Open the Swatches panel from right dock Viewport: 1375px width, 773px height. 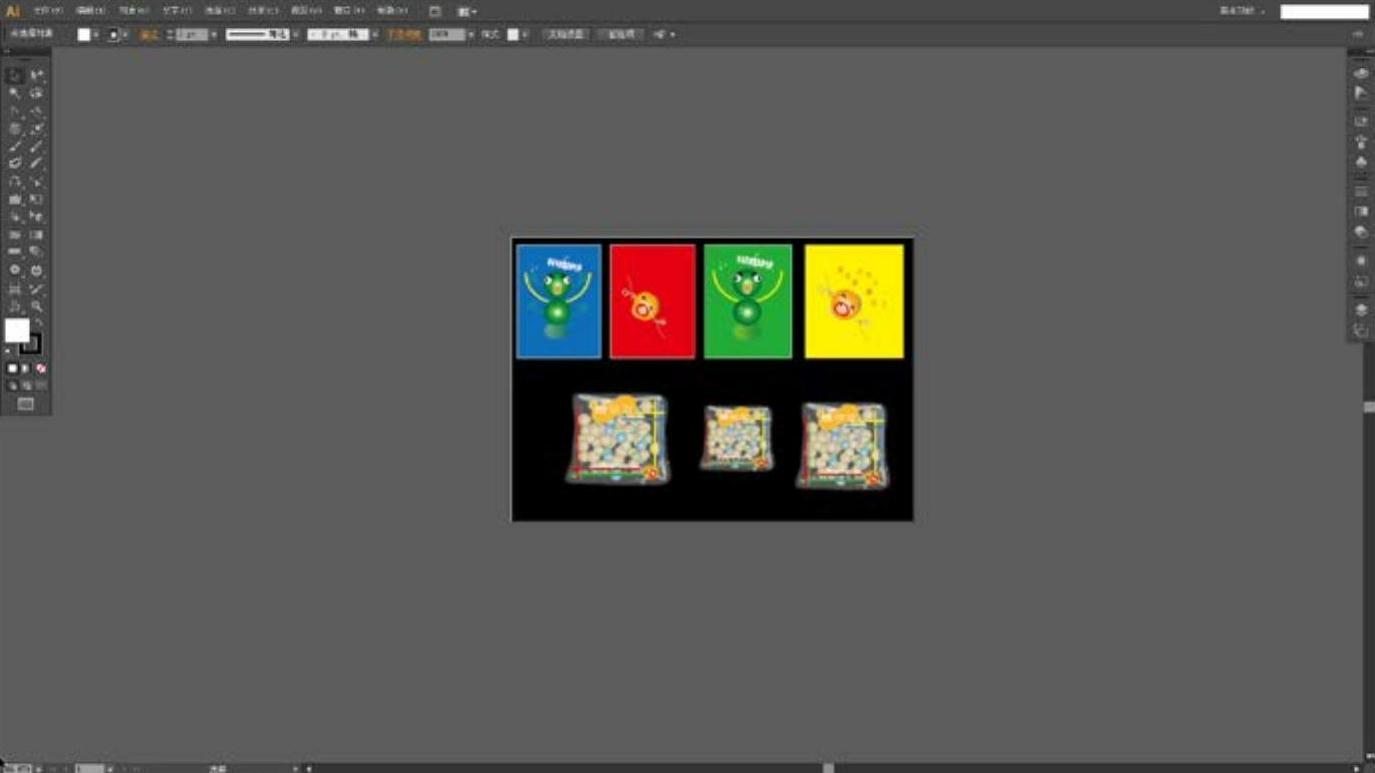click(1361, 121)
